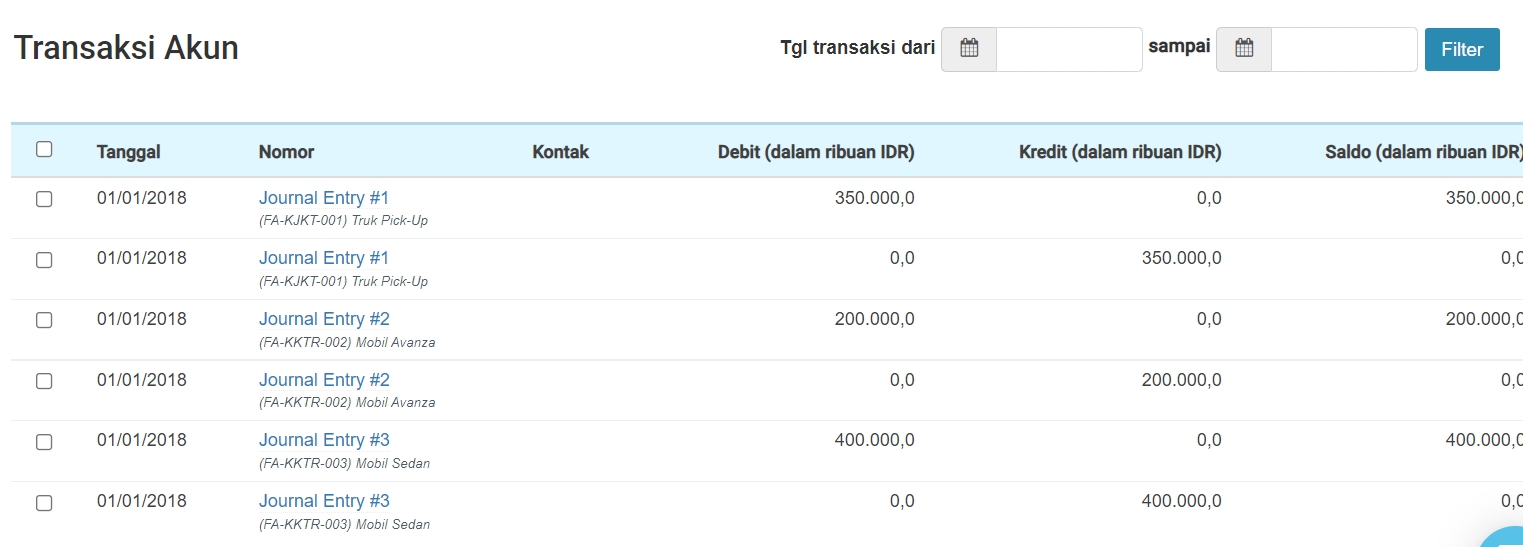Screen dimensions: 1523x547
Task: Select the Mobil Avanza credit row checkbox
Action: point(44,381)
